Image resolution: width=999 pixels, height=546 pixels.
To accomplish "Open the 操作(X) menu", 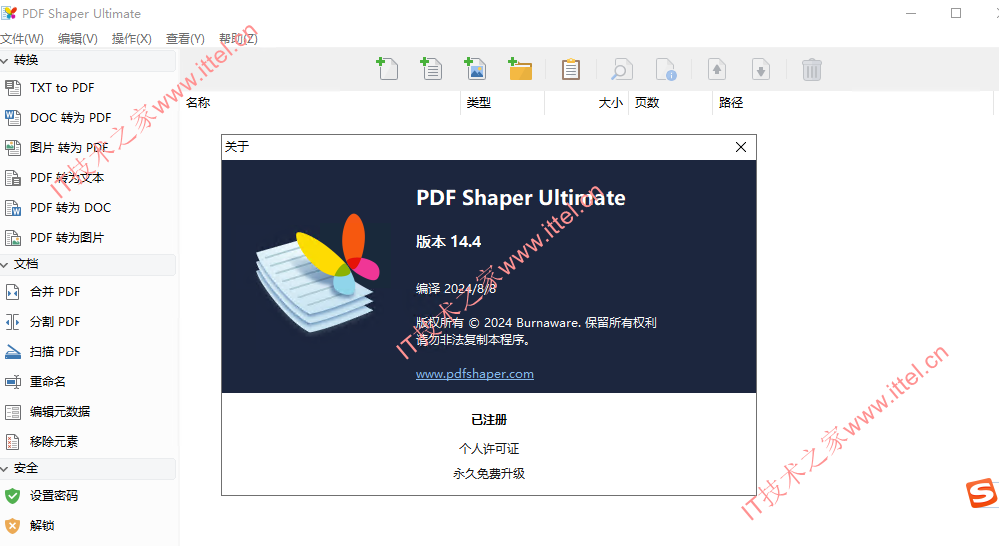I will 132,39.
